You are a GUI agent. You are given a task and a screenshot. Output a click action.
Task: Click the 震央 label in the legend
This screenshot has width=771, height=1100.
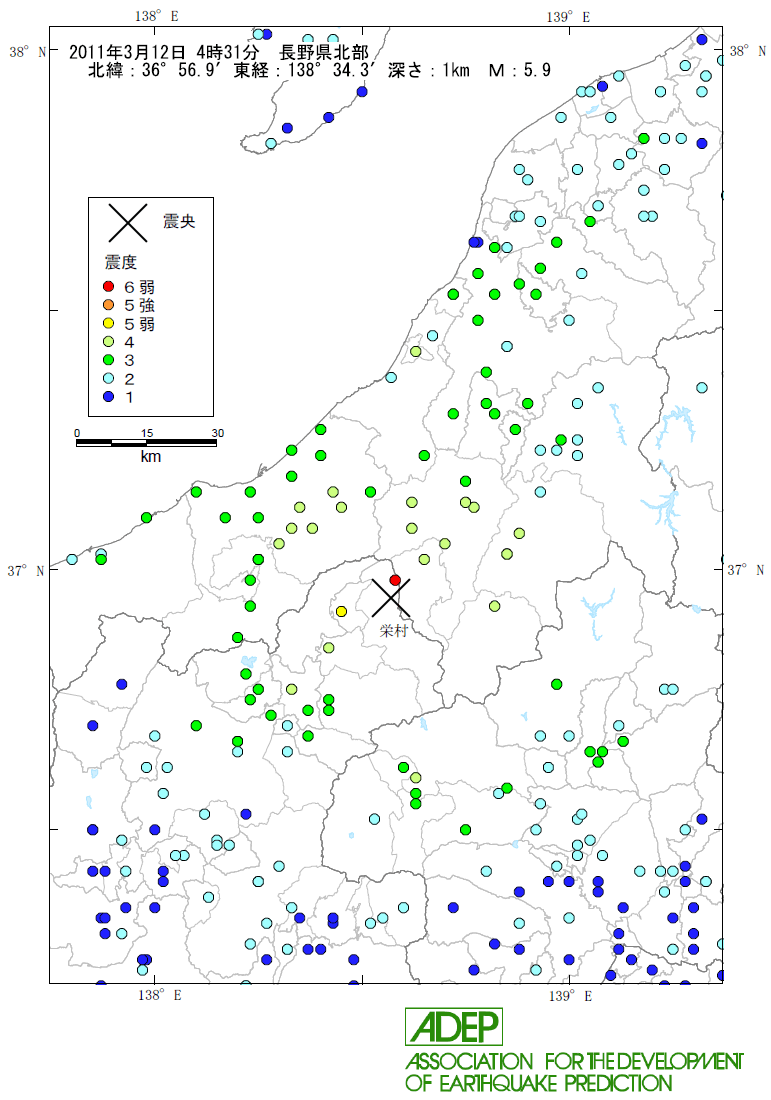click(x=179, y=222)
